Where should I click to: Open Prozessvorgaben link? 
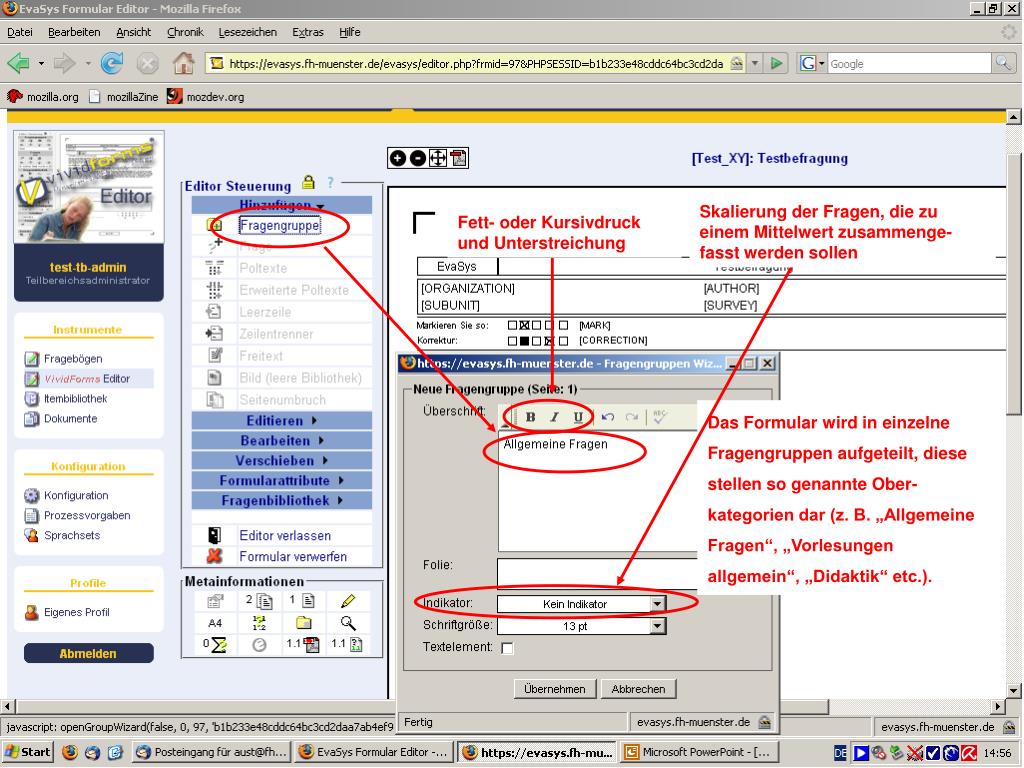87,515
